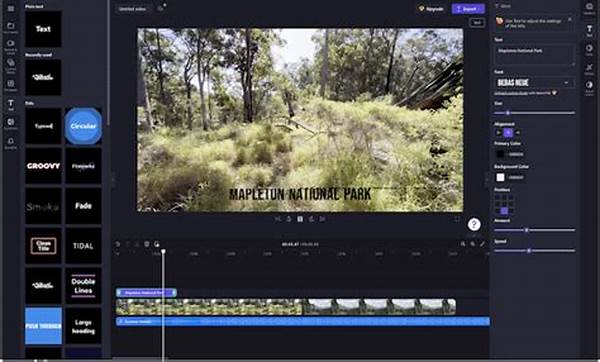Open the aspect ratio selector above preview

[477, 23]
